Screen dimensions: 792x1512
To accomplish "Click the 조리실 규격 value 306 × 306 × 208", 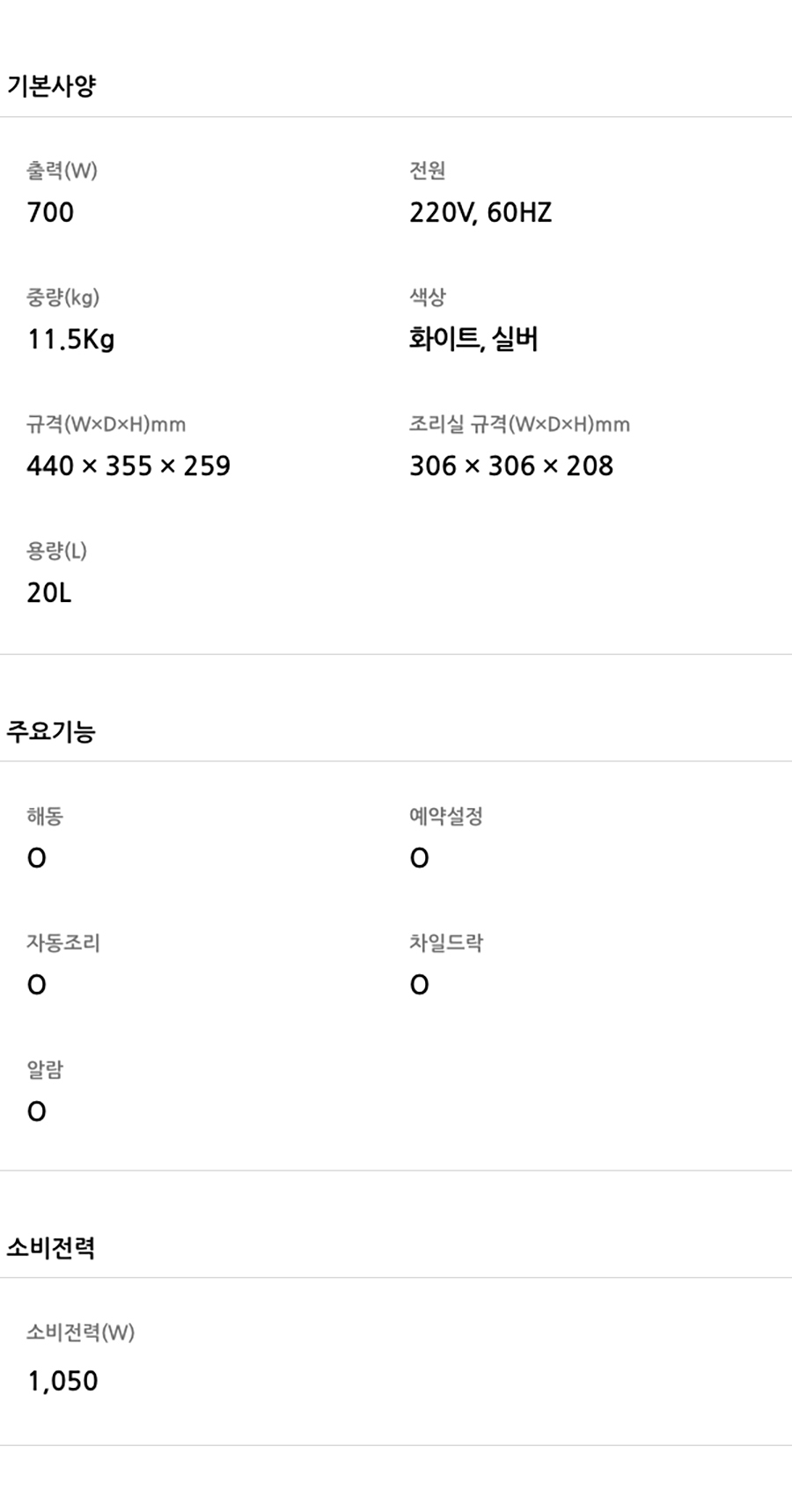I will click(511, 466).
